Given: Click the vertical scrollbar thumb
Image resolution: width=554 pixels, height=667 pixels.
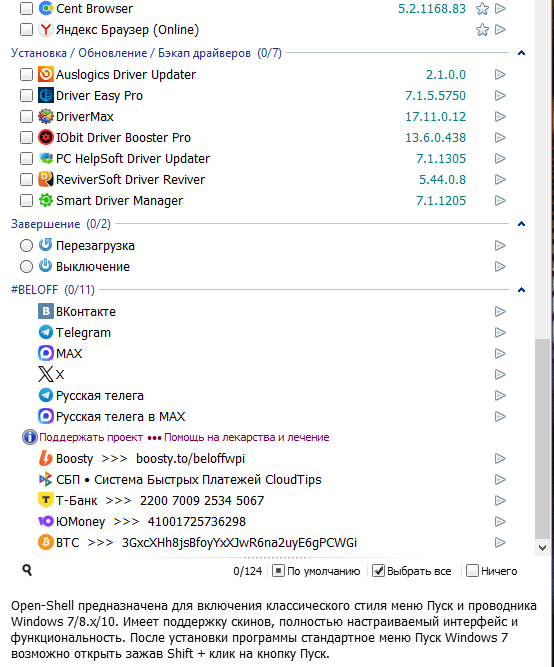Looking at the screenshot, I should (542, 439).
